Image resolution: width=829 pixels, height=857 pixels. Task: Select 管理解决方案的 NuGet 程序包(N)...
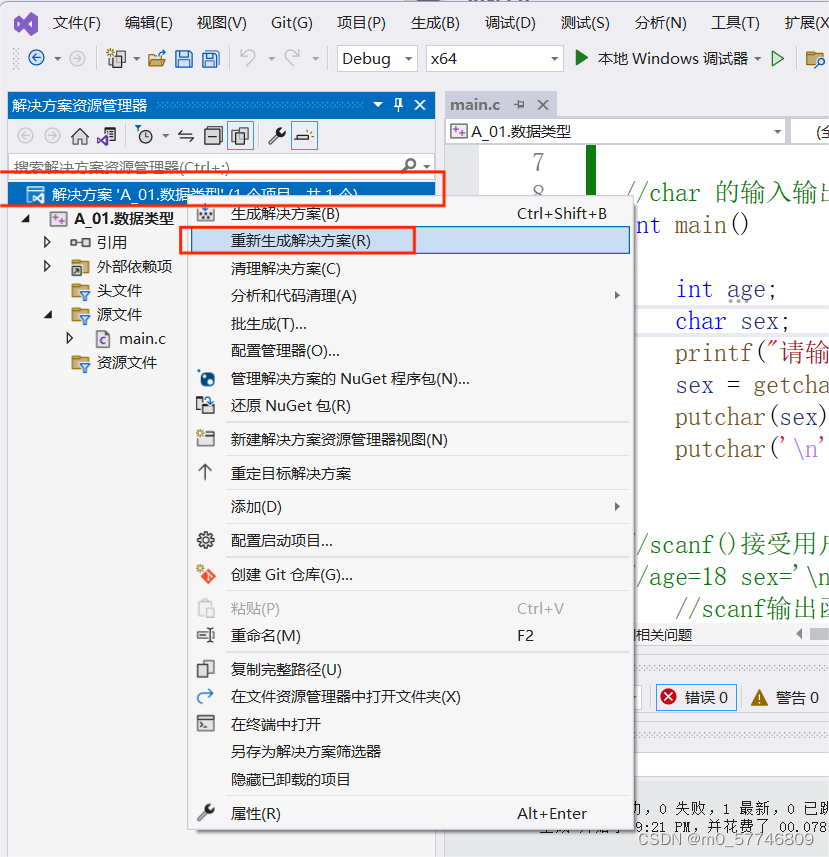pos(410,378)
